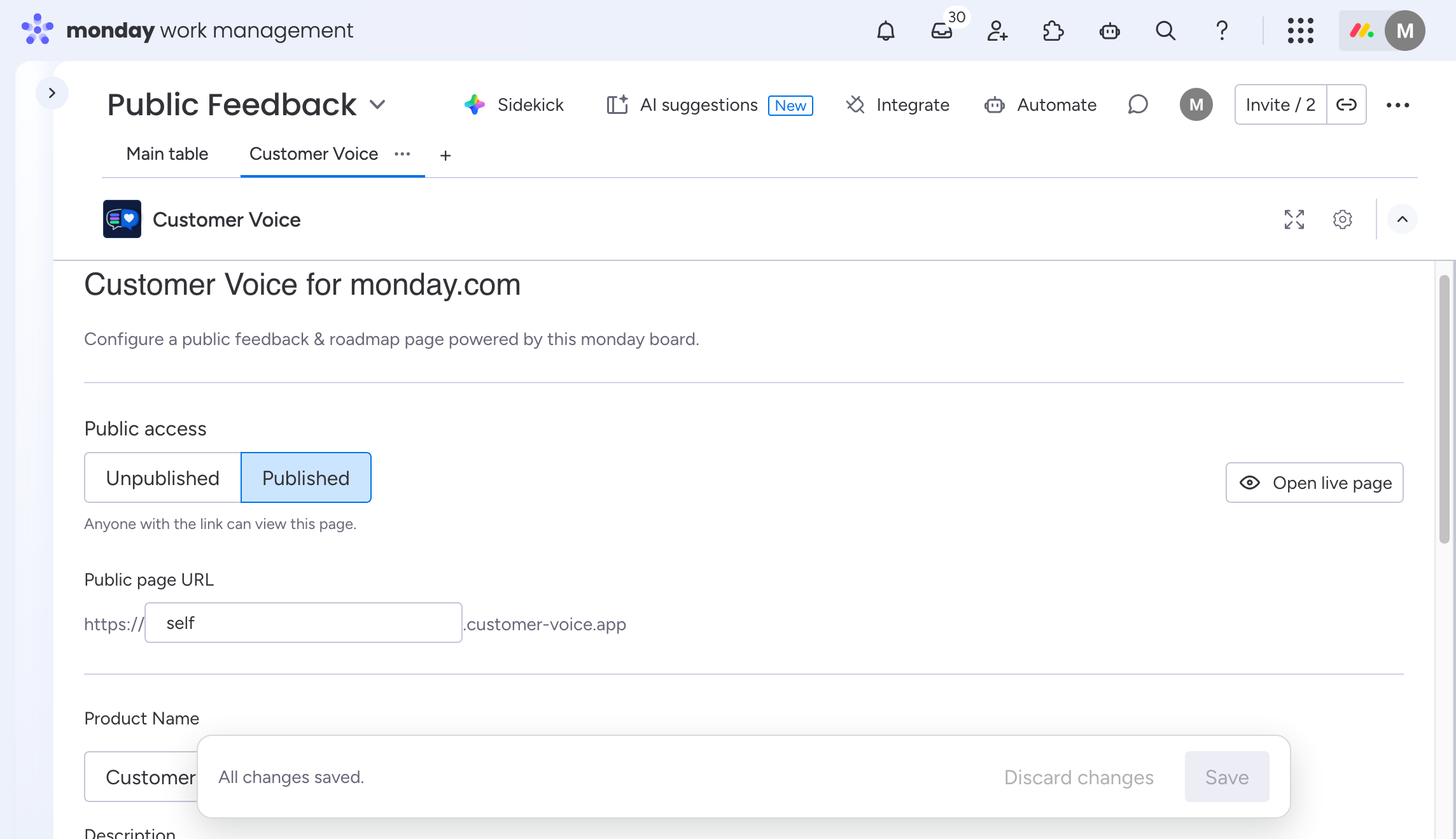Click the Product Name input field
The height and width of the screenshot is (839, 1456).
[x=141, y=777]
